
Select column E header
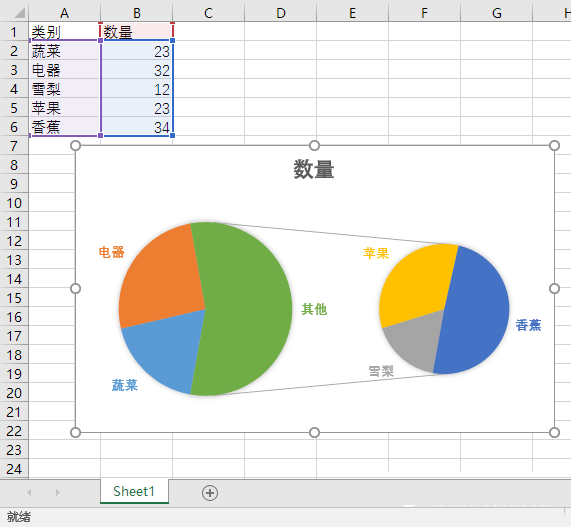pyautogui.click(x=352, y=13)
